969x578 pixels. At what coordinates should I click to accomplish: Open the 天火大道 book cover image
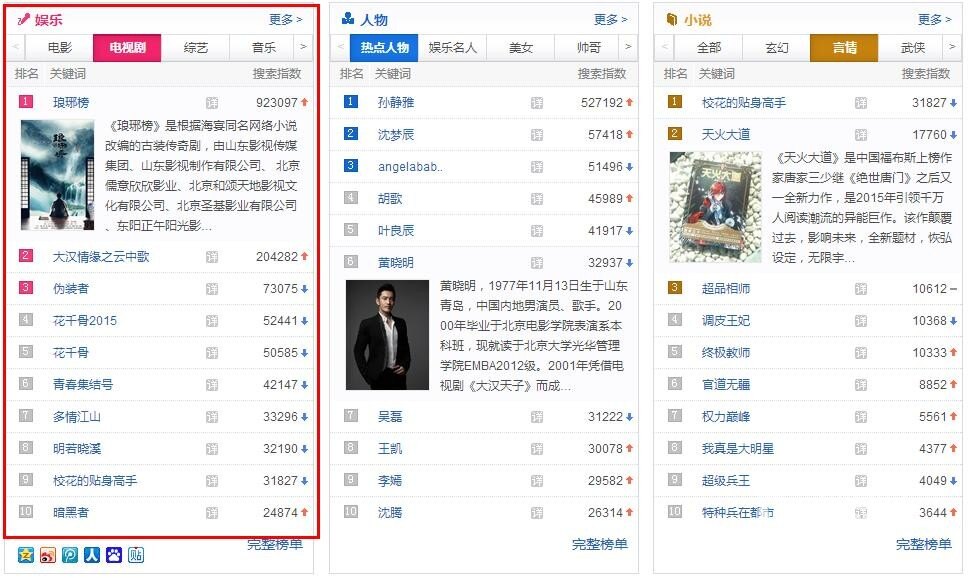(x=708, y=207)
